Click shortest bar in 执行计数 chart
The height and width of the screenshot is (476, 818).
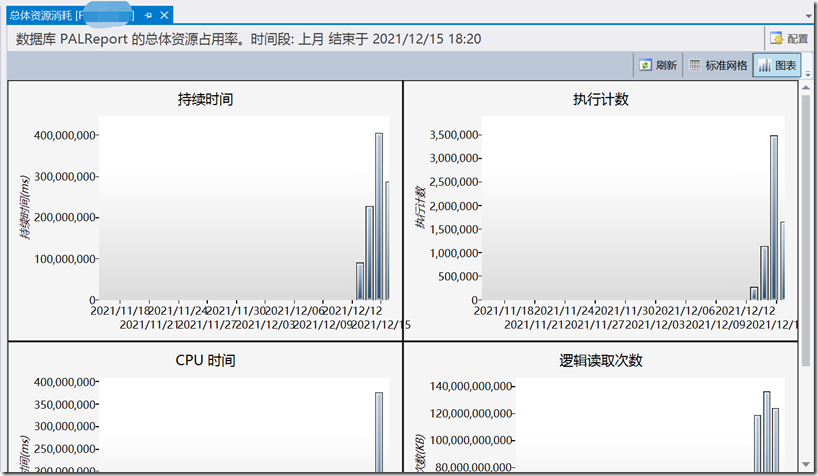click(754, 293)
